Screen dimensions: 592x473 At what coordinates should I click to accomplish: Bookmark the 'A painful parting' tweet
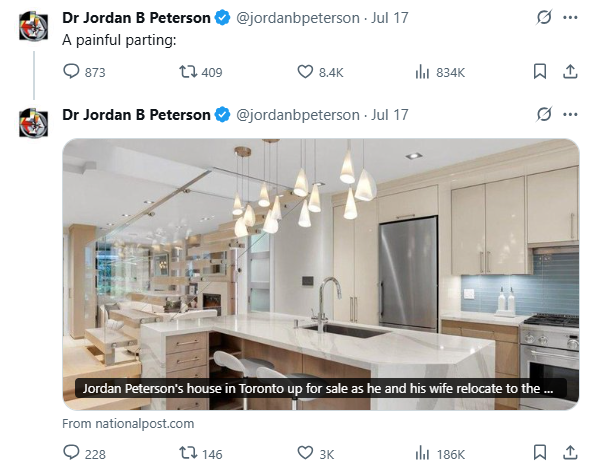[x=540, y=71]
